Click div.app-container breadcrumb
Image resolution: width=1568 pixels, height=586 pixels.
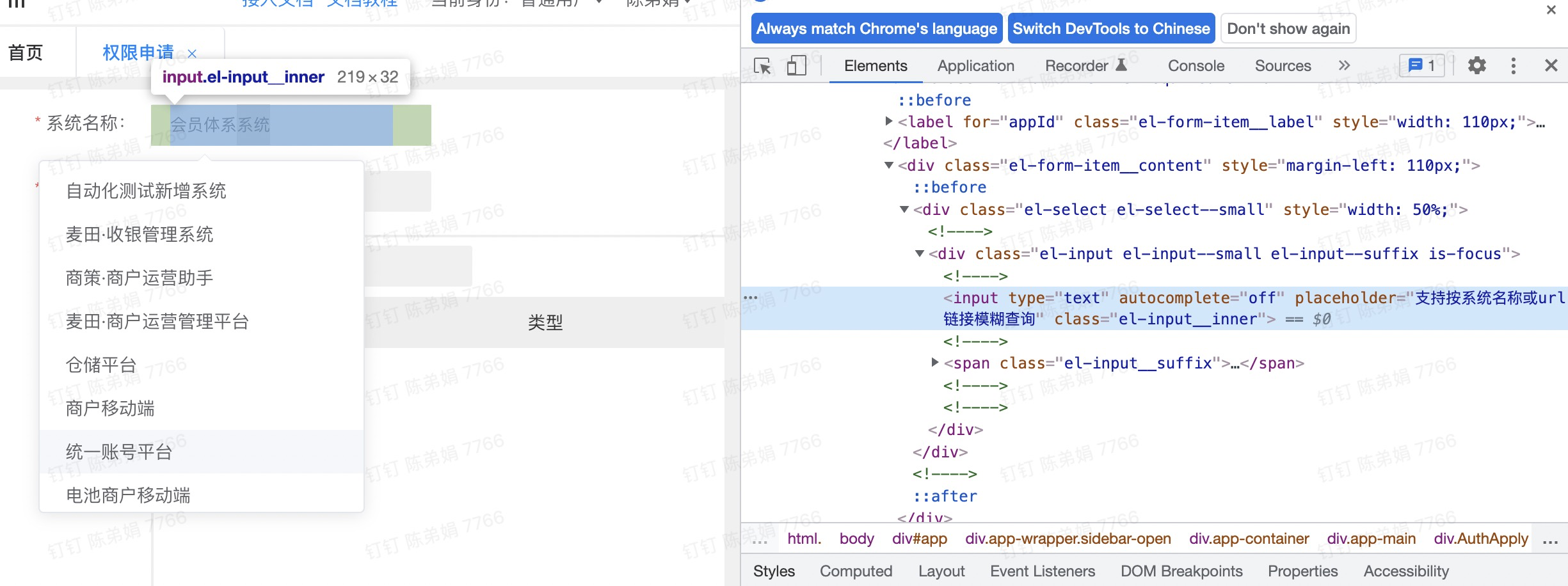(x=1249, y=539)
